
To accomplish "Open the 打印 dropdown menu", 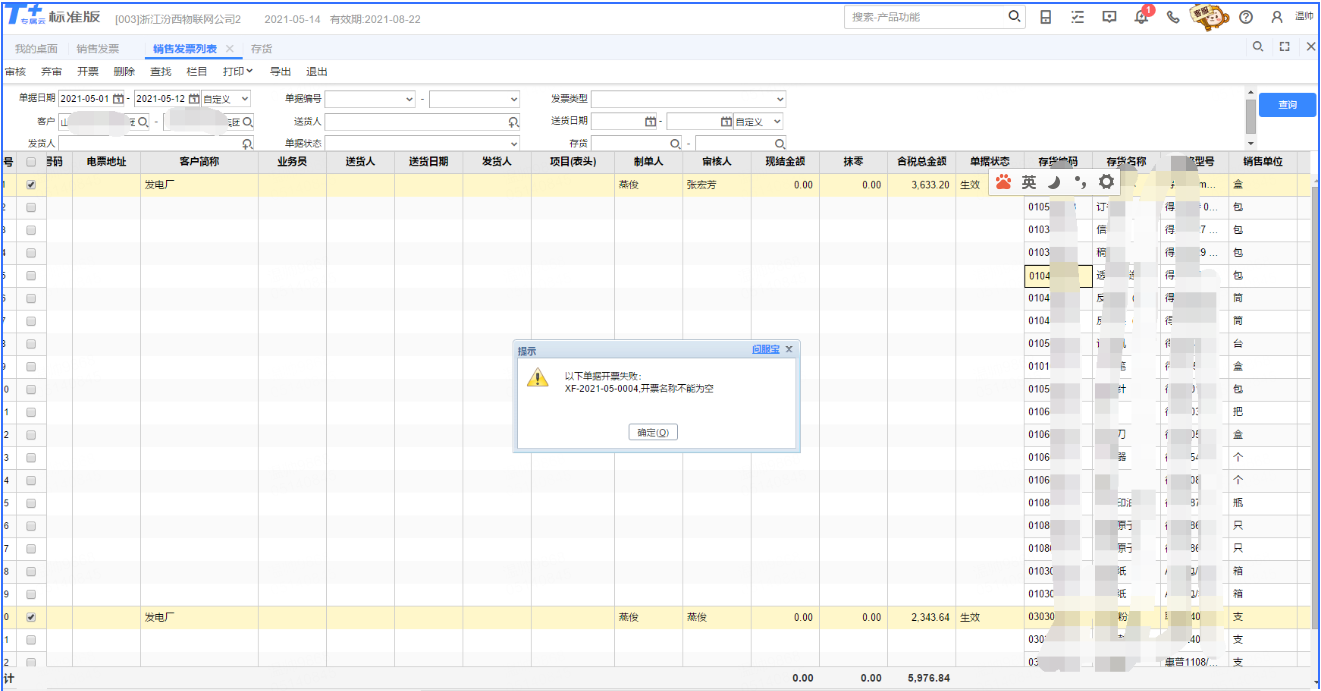I will point(238,72).
